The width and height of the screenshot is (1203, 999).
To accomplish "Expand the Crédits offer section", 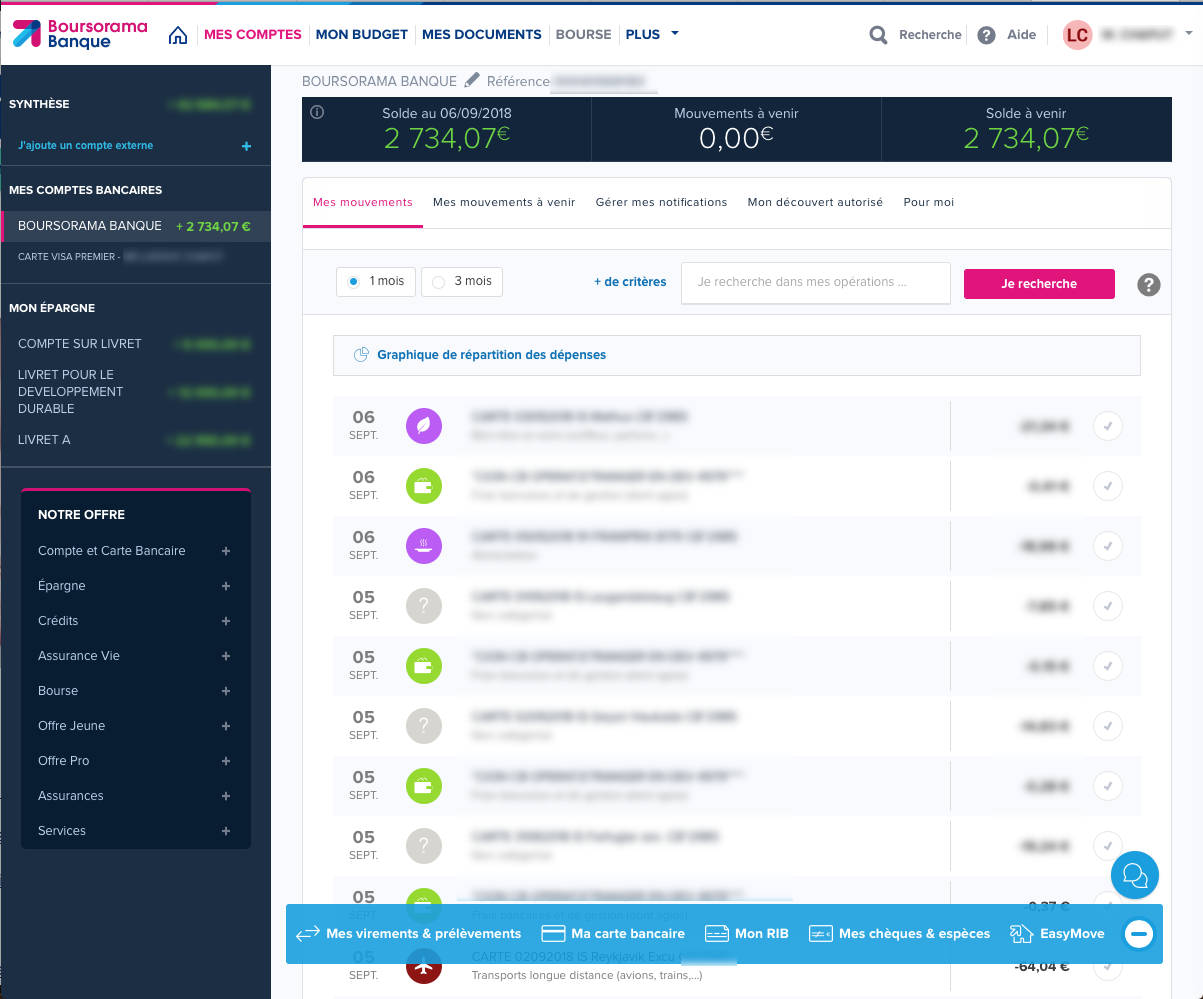I will coord(226,621).
